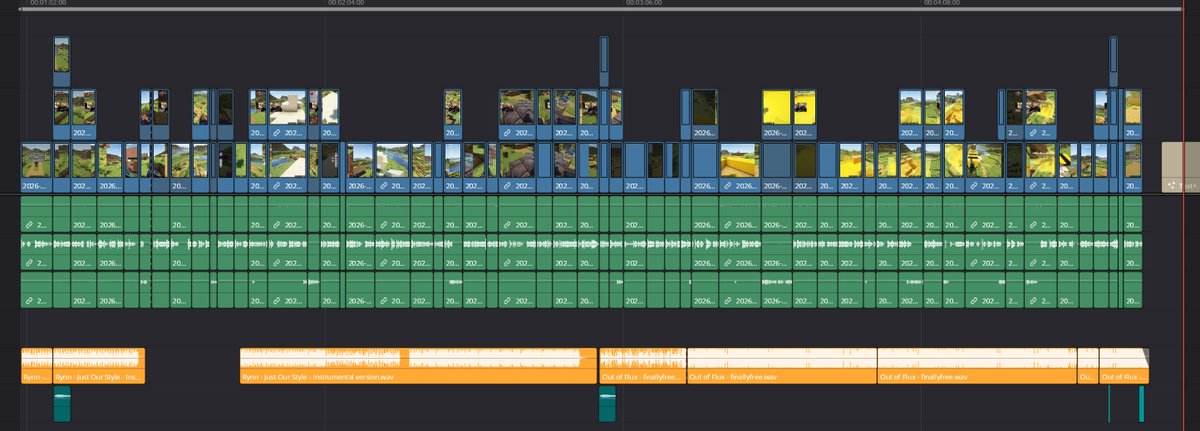Screen dimensions: 1200x431
Task: Select the 'Rynn - Just Our Style - Instrumental version.wav' clip
Action: pyautogui.click(x=418, y=366)
